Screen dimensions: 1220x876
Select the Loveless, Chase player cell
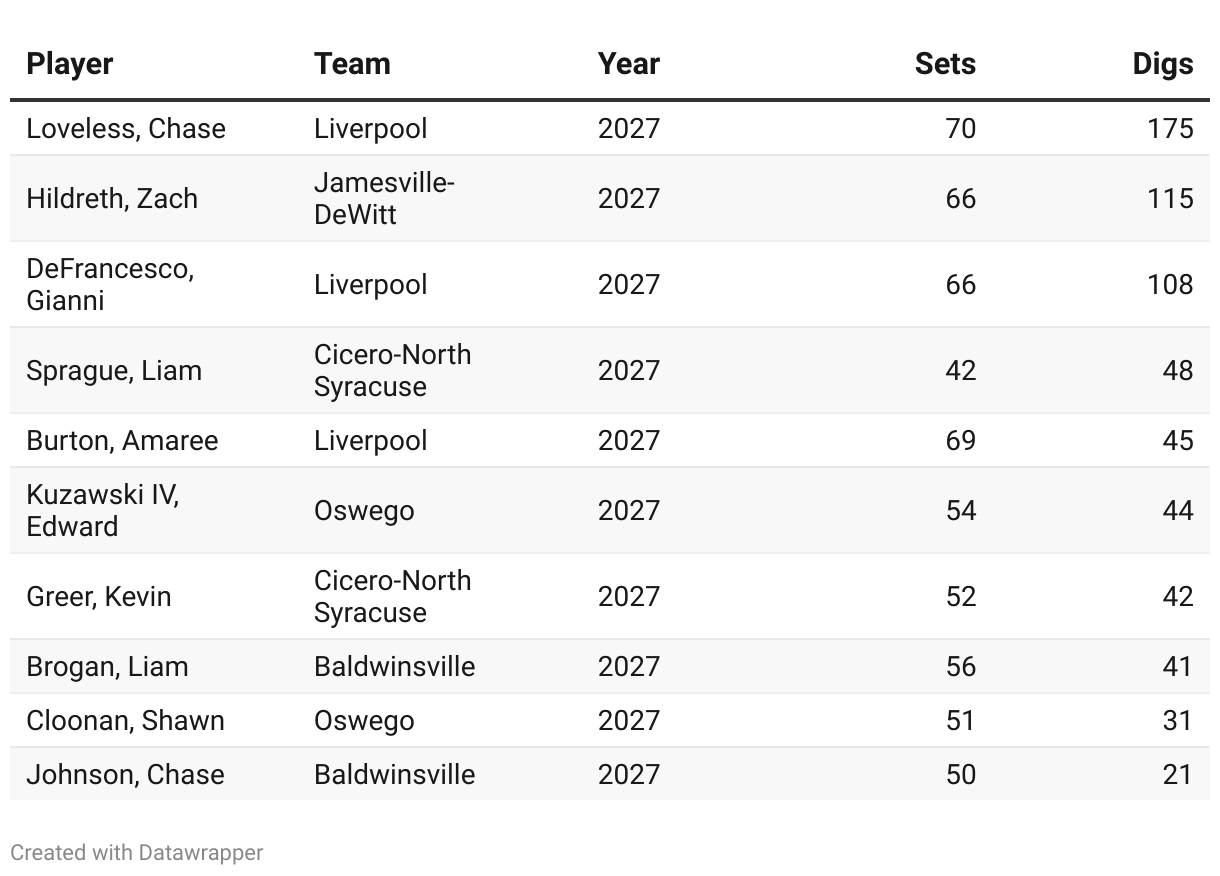coord(126,129)
